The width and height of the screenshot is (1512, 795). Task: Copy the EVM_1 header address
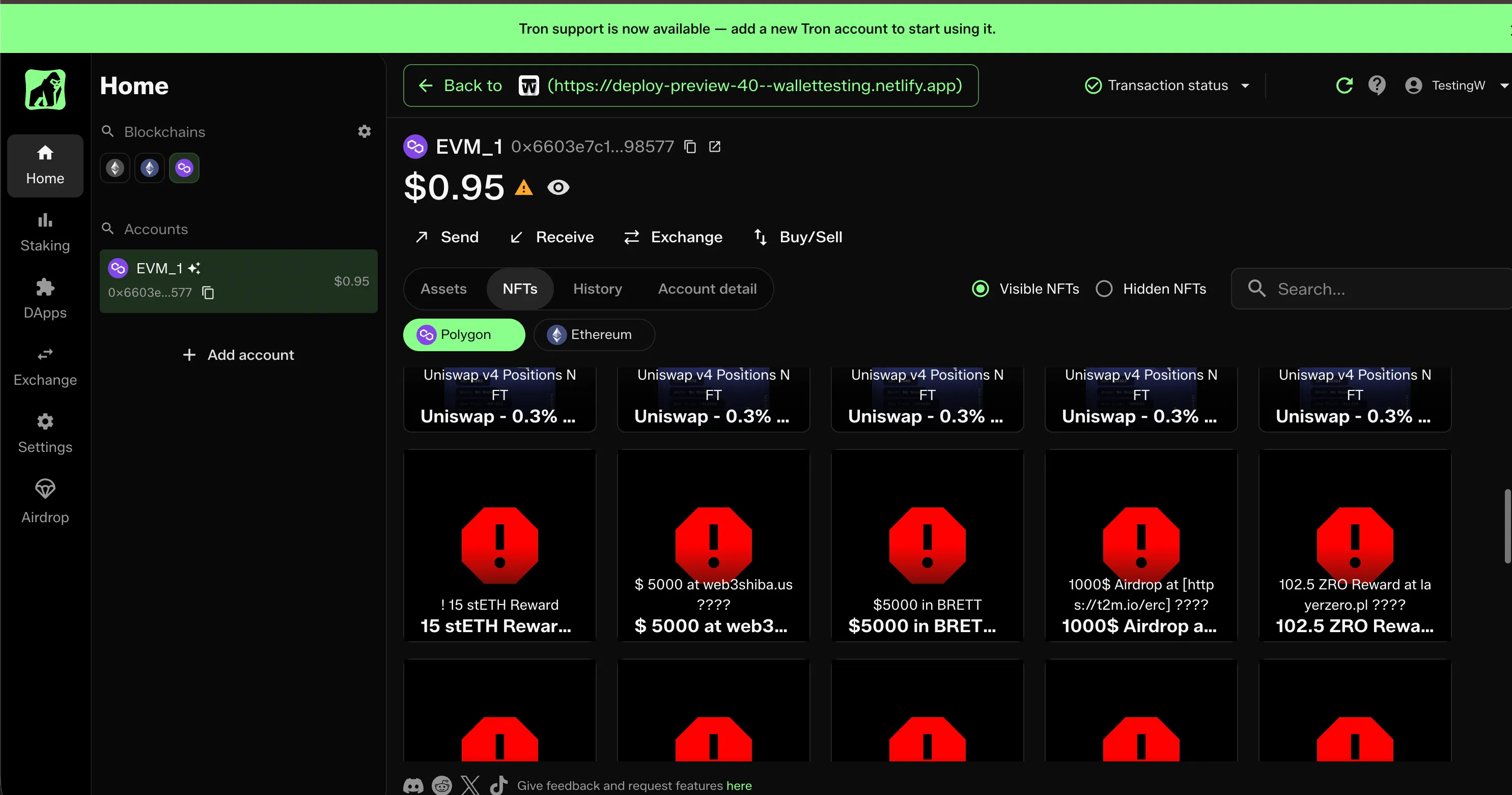(690, 147)
